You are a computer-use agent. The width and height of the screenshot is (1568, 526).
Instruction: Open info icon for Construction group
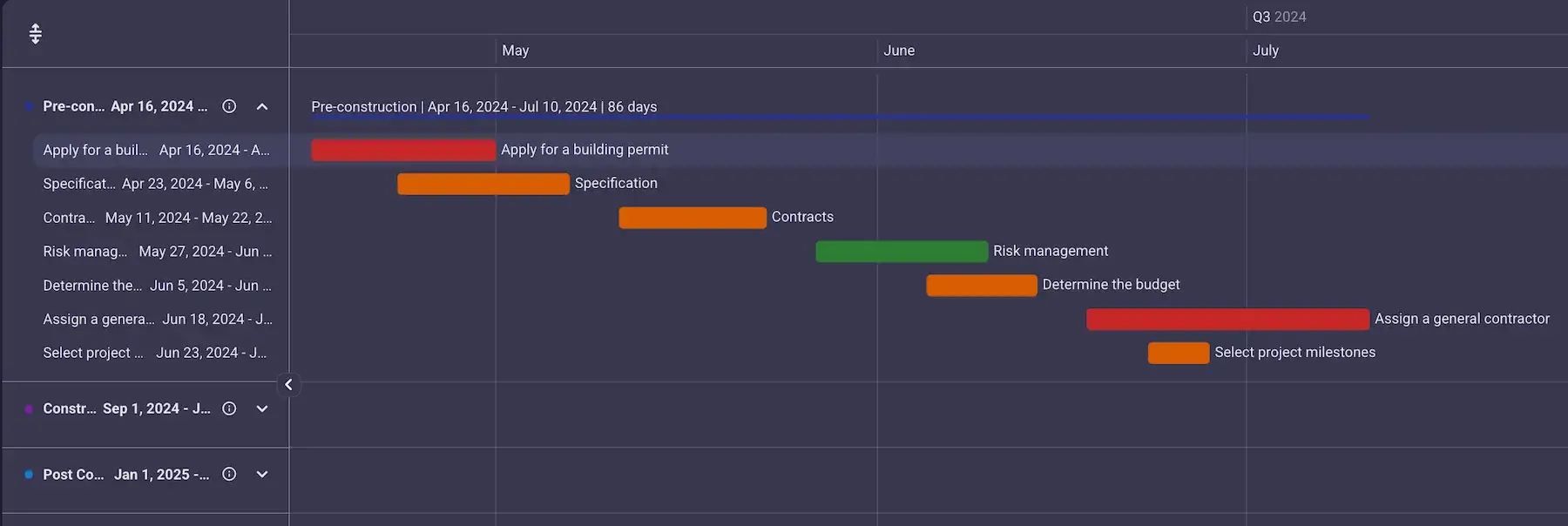pyautogui.click(x=229, y=408)
